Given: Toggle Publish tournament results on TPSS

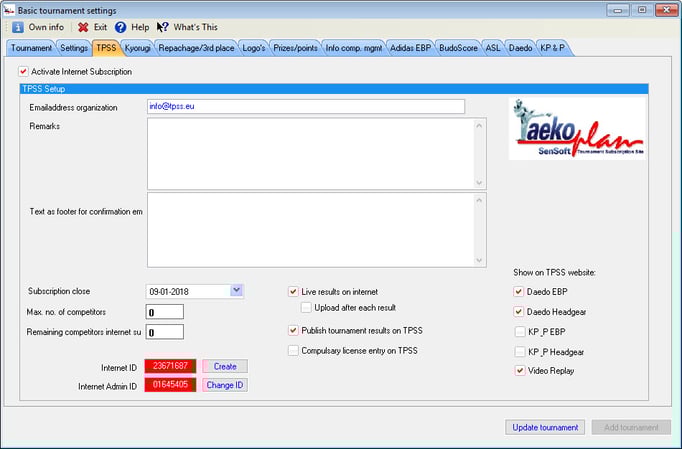Looking at the screenshot, I should pos(293,331).
